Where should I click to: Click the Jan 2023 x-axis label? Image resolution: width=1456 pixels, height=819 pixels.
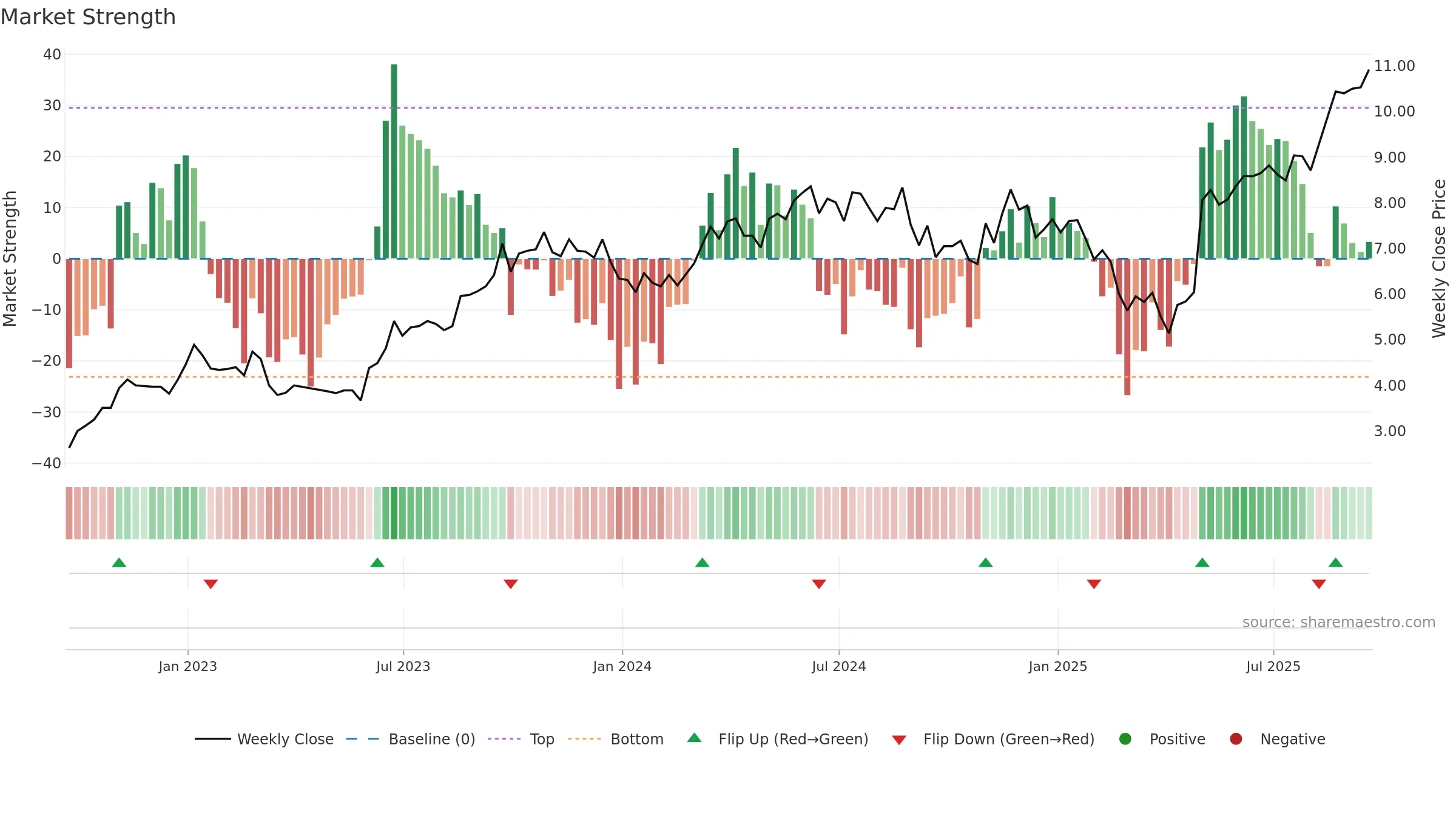click(187, 666)
